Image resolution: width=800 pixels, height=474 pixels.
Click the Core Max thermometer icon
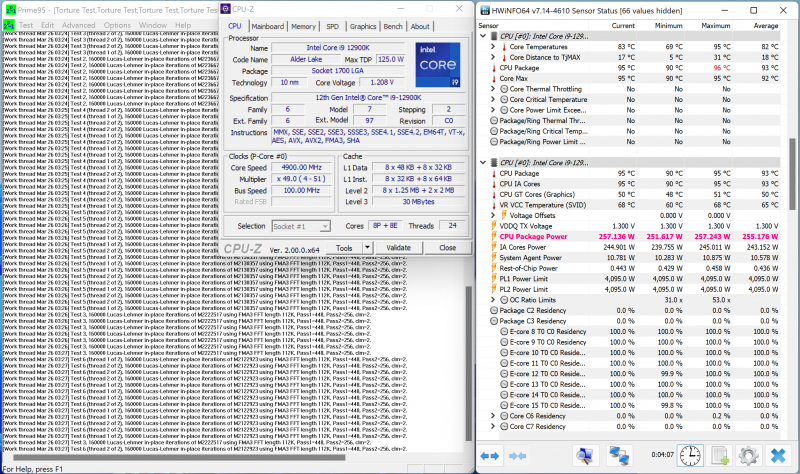coord(494,79)
